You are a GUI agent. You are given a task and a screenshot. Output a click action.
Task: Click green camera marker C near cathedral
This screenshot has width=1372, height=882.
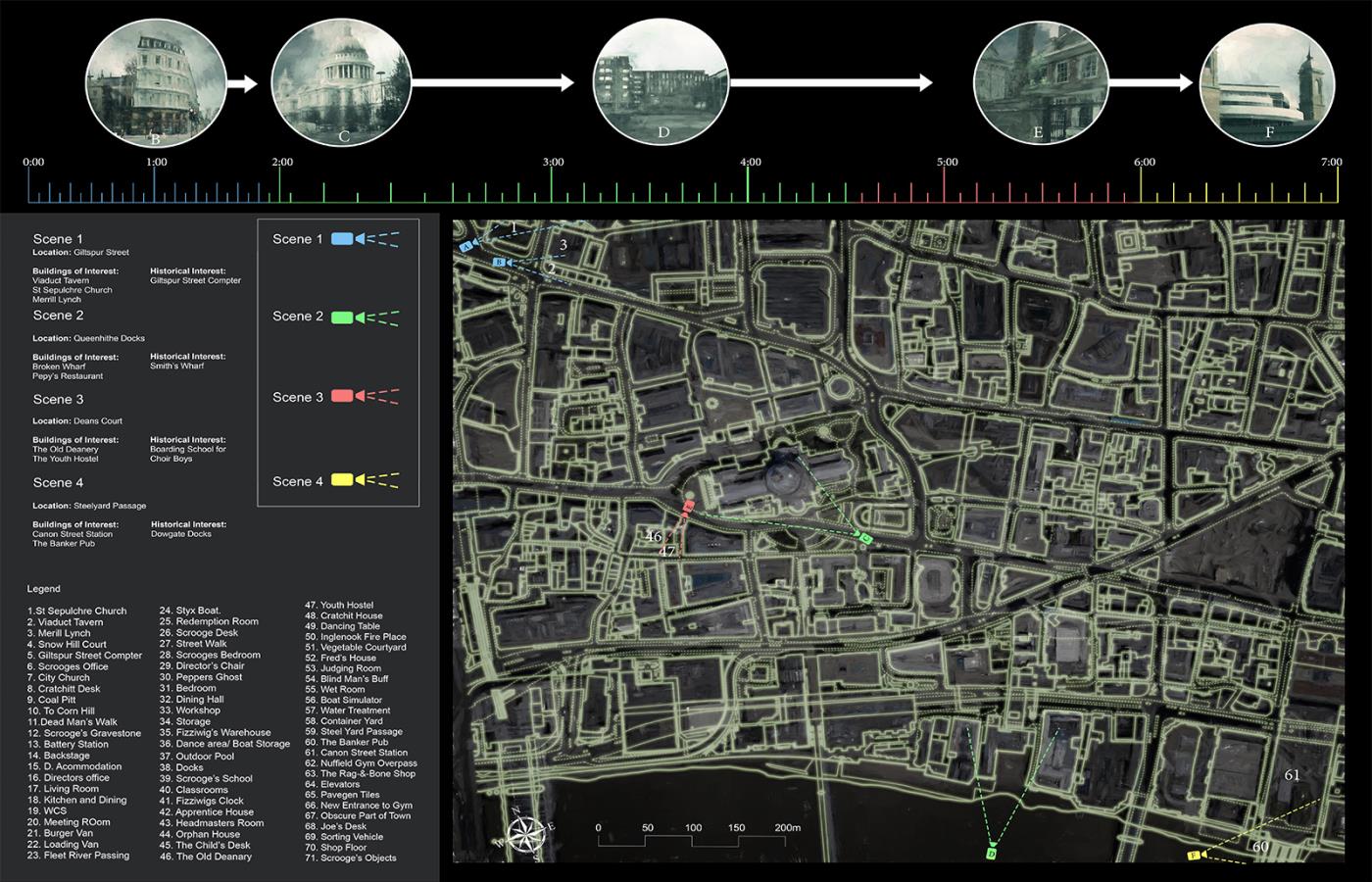(x=864, y=539)
